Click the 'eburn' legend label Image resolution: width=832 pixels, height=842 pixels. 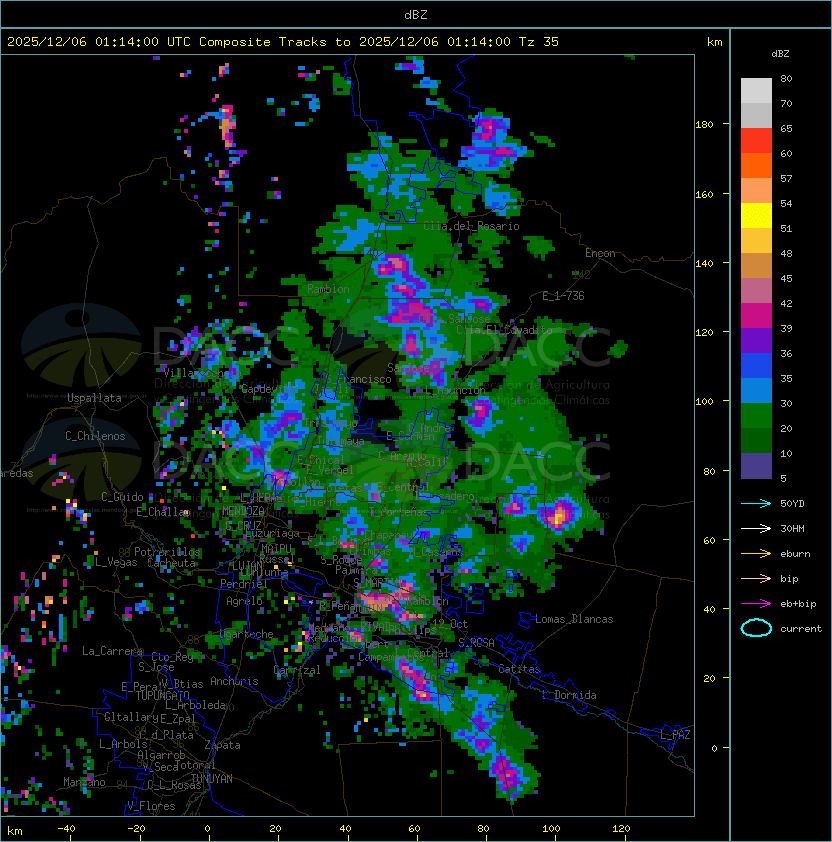(795, 554)
